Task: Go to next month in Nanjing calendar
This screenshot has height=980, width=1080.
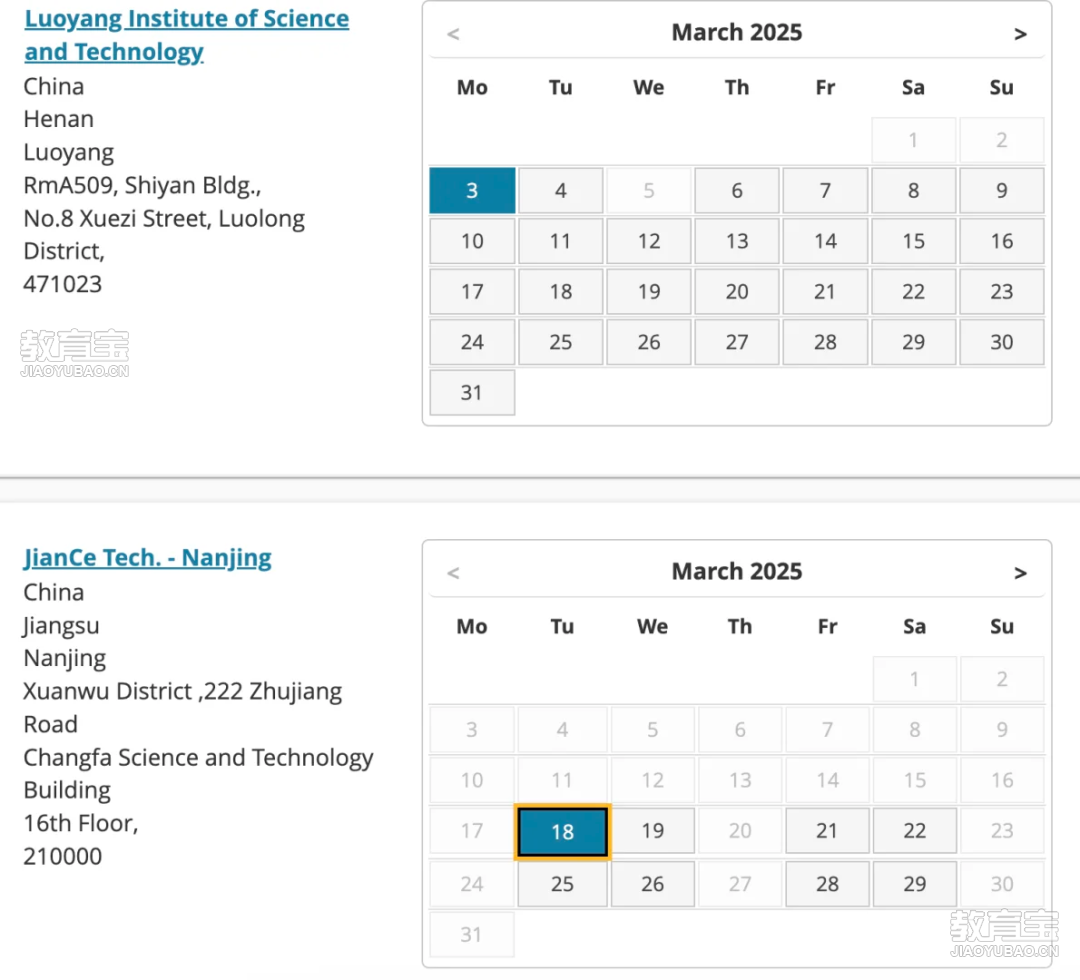Action: [x=1020, y=573]
